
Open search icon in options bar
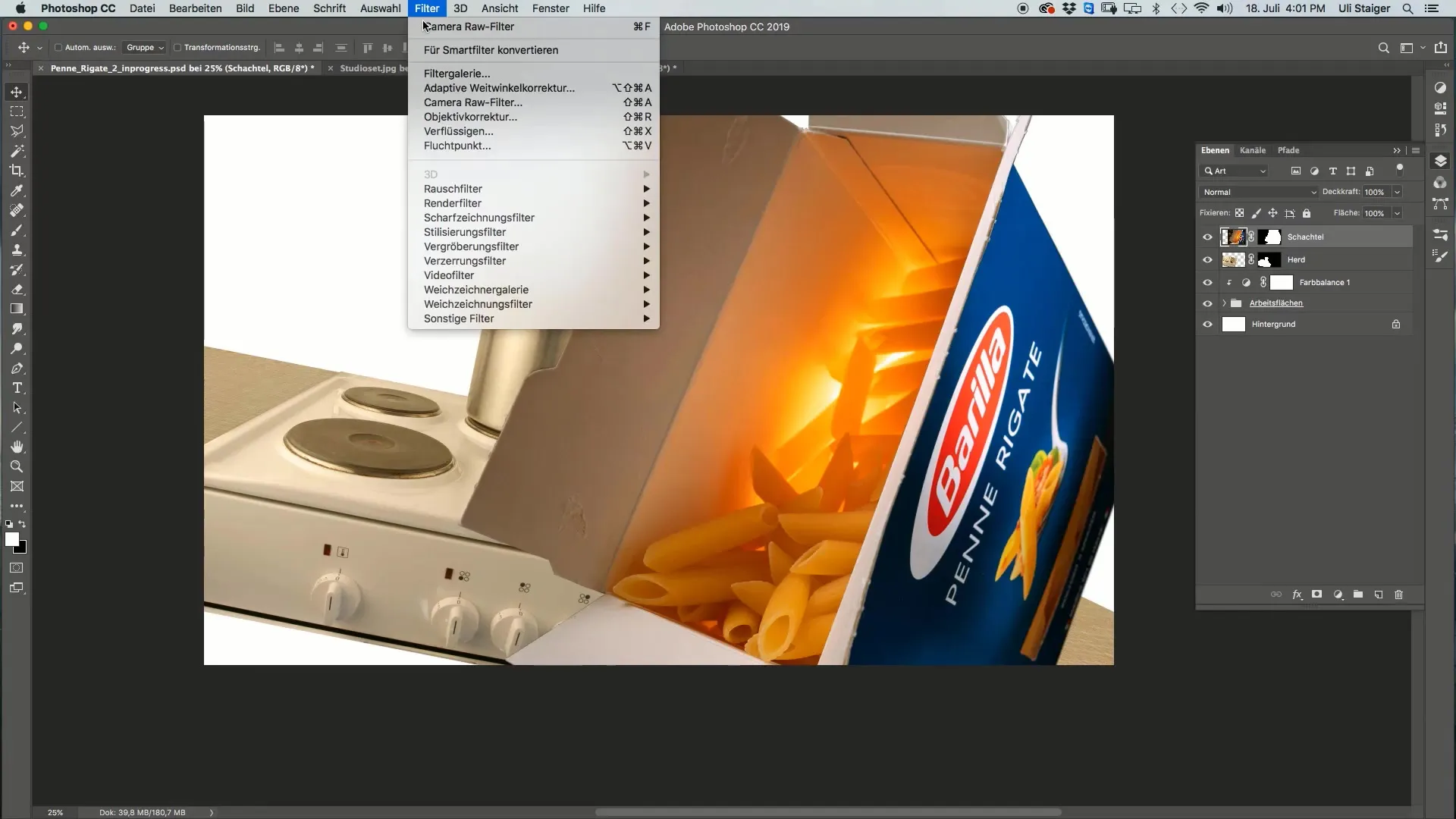1383,48
